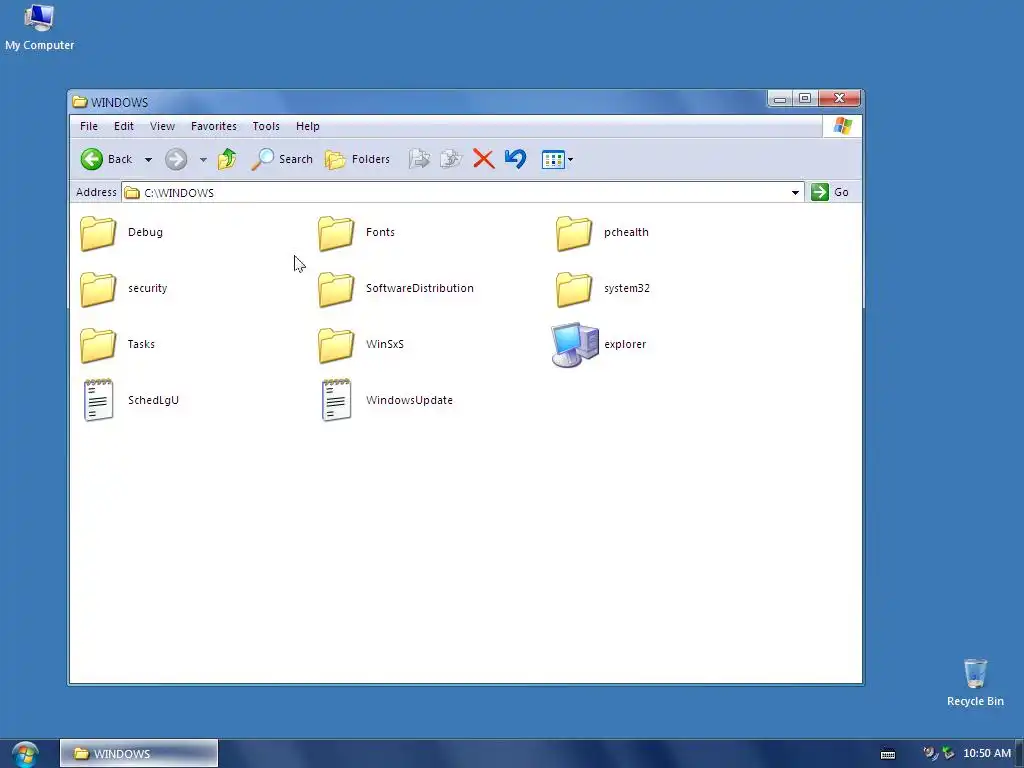Click the keyboard tray icon
The height and width of the screenshot is (768, 1024).
point(888,754)
